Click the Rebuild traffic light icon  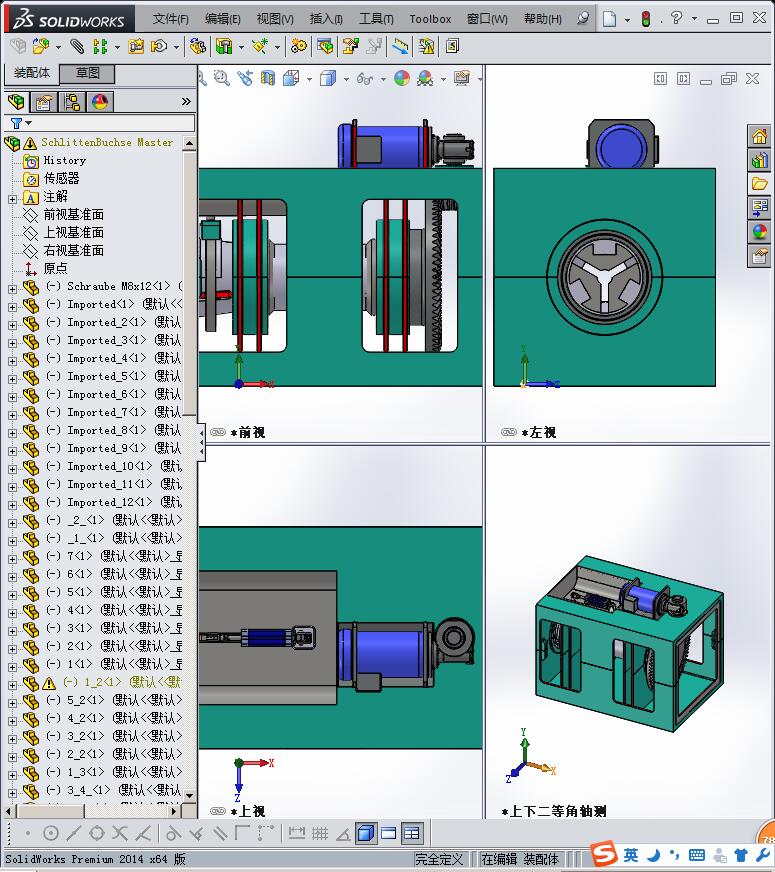645,19
